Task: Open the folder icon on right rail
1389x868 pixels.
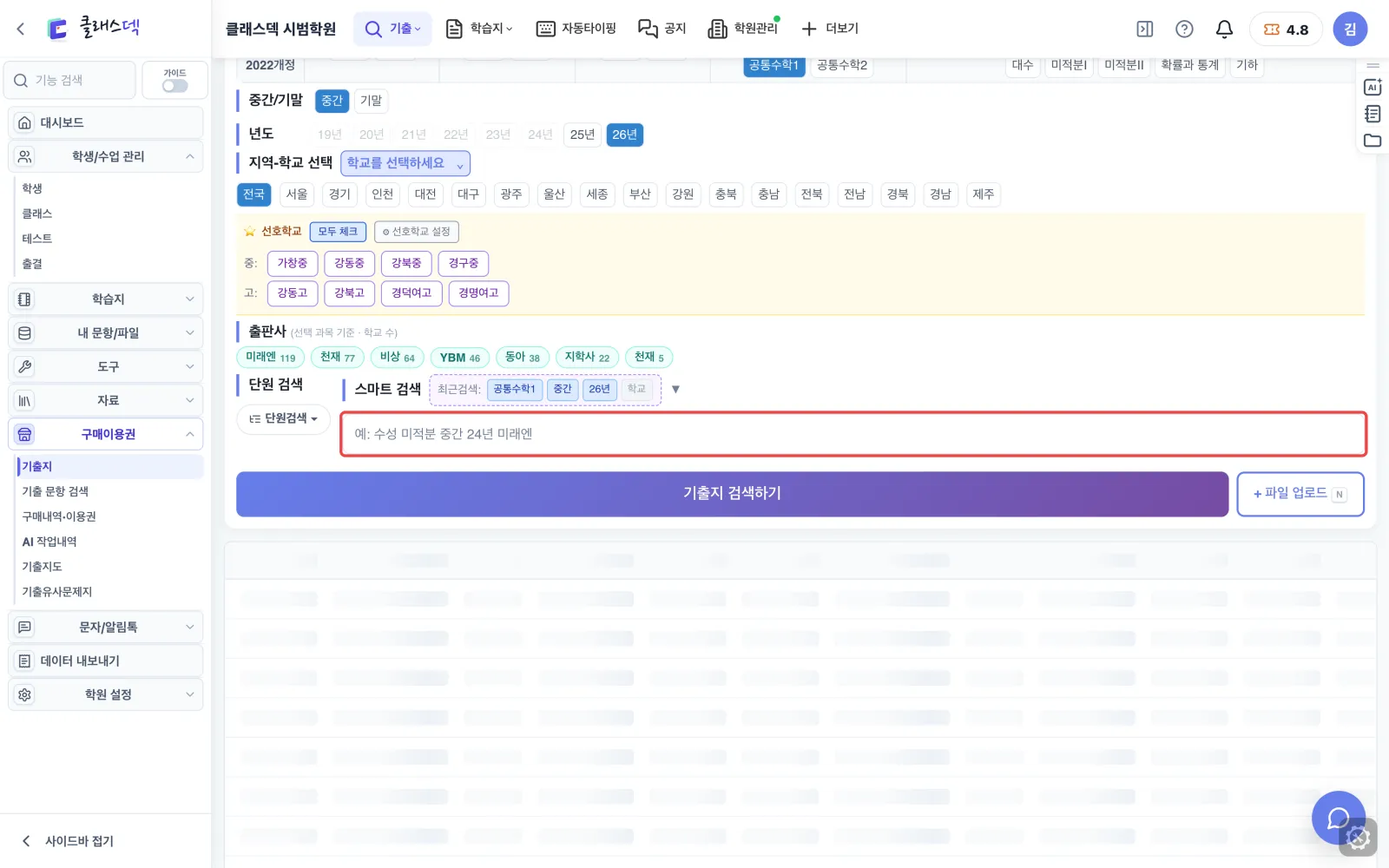Action: tap(1373, 141)
